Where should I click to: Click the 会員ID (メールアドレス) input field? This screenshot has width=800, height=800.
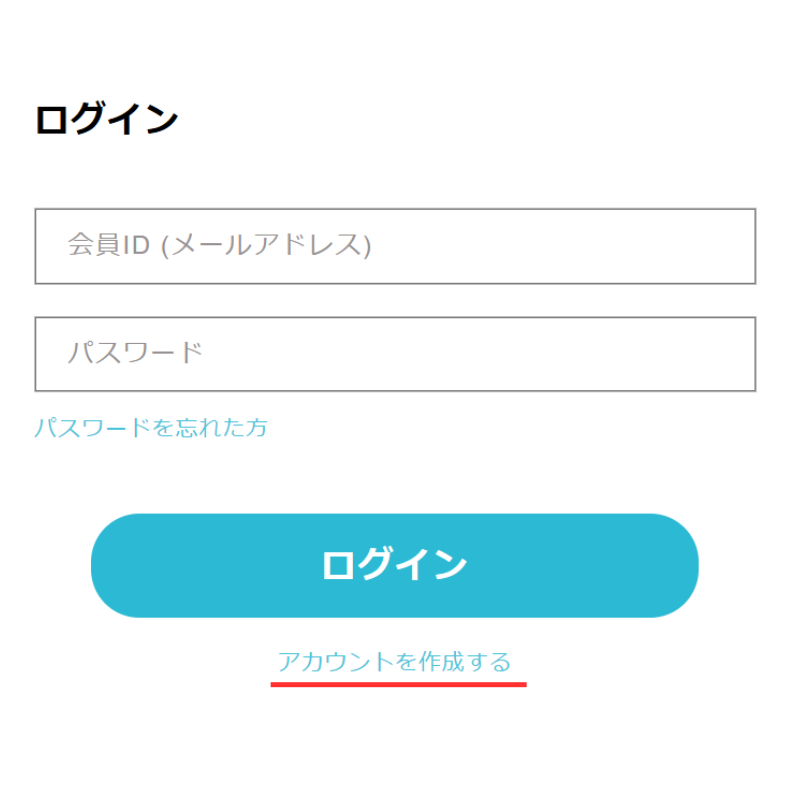tap(395, 246)
